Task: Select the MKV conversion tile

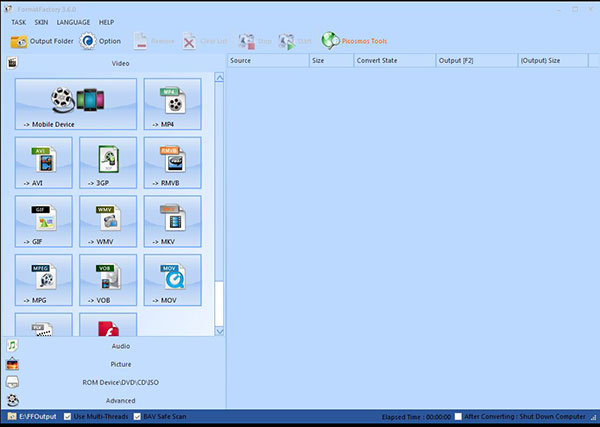Action: [173, 221]
